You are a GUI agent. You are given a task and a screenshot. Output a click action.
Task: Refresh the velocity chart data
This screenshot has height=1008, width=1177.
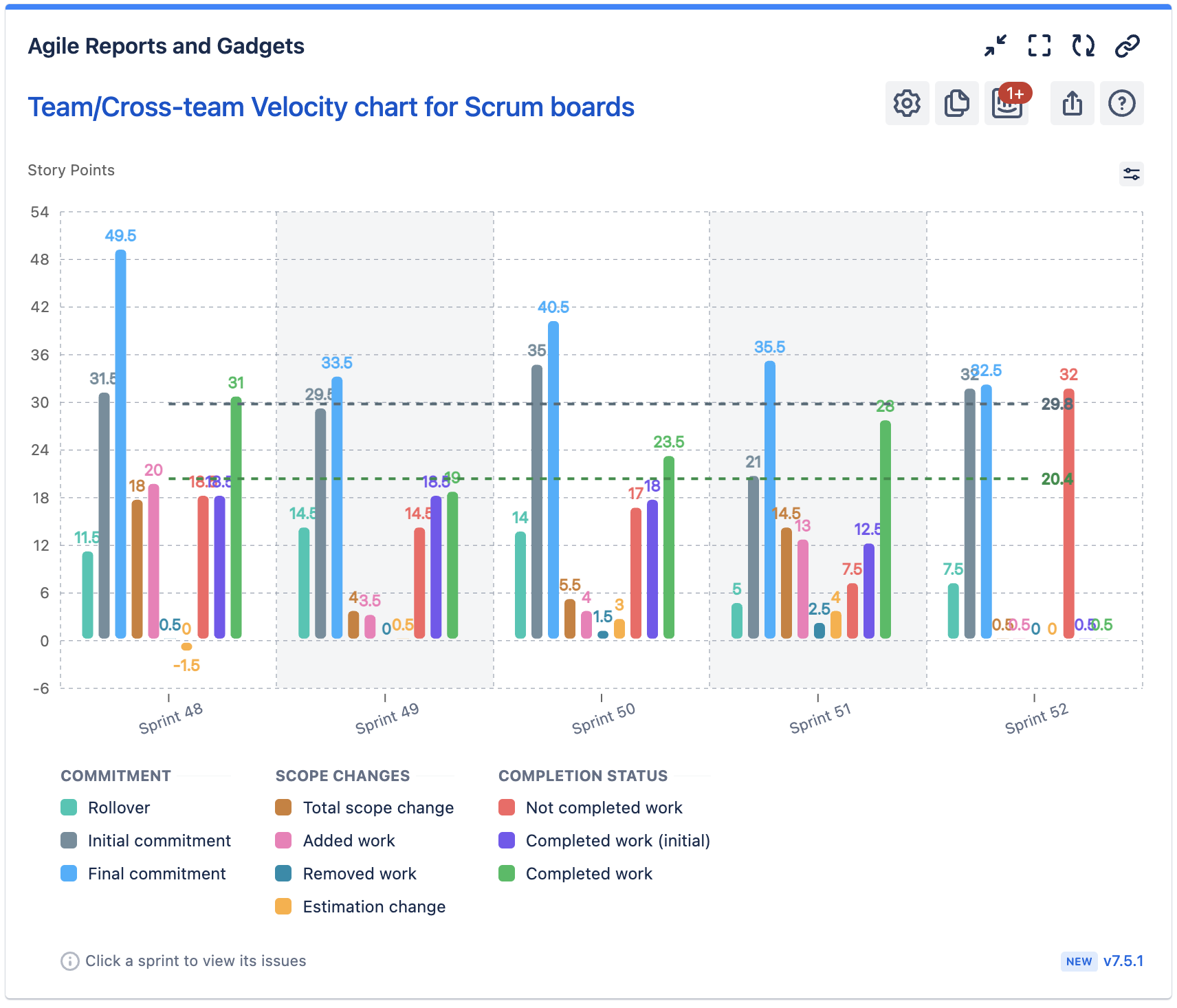[x=1083, y=45]
